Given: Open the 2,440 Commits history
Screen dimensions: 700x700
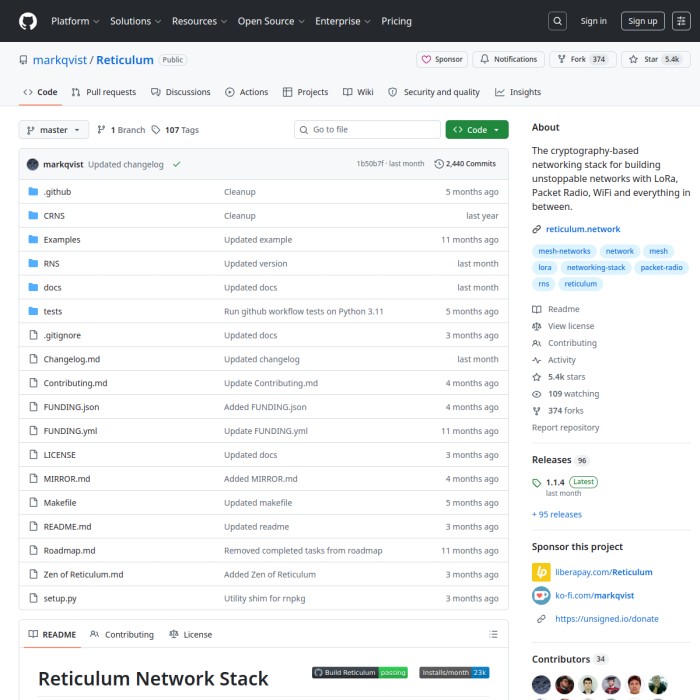Looking at the screenshot, I should pyautogui.click(x=465, y=163).
